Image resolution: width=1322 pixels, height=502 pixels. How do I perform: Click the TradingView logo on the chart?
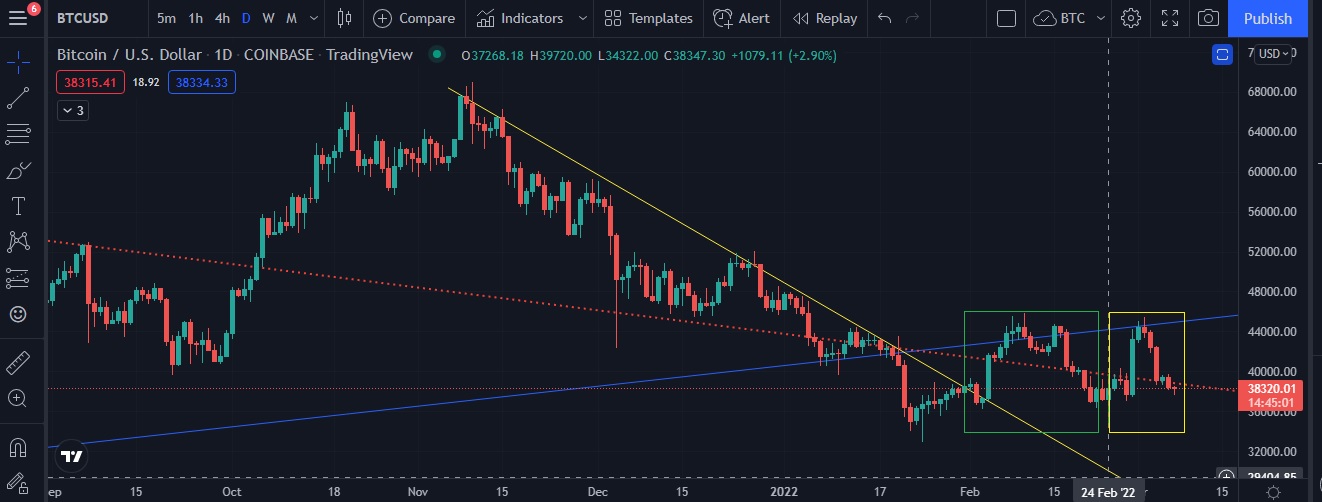(x=71, y=457)
